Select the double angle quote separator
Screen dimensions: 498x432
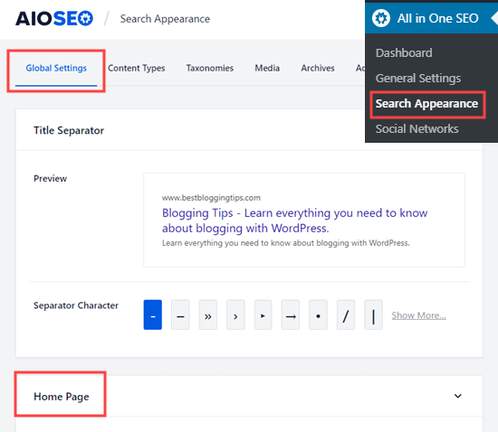click(x=208, y=315)
